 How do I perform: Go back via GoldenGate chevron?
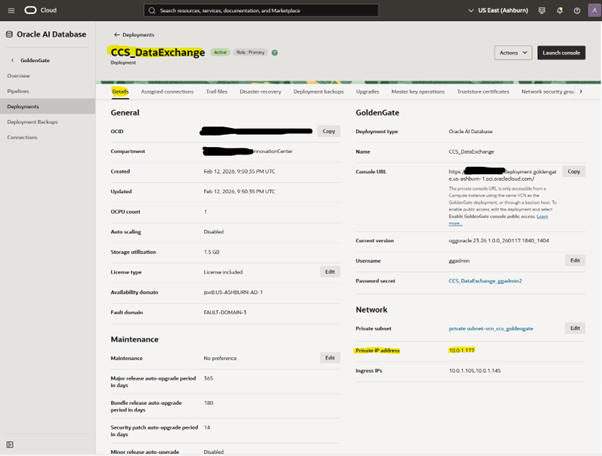tap(12, 60)
